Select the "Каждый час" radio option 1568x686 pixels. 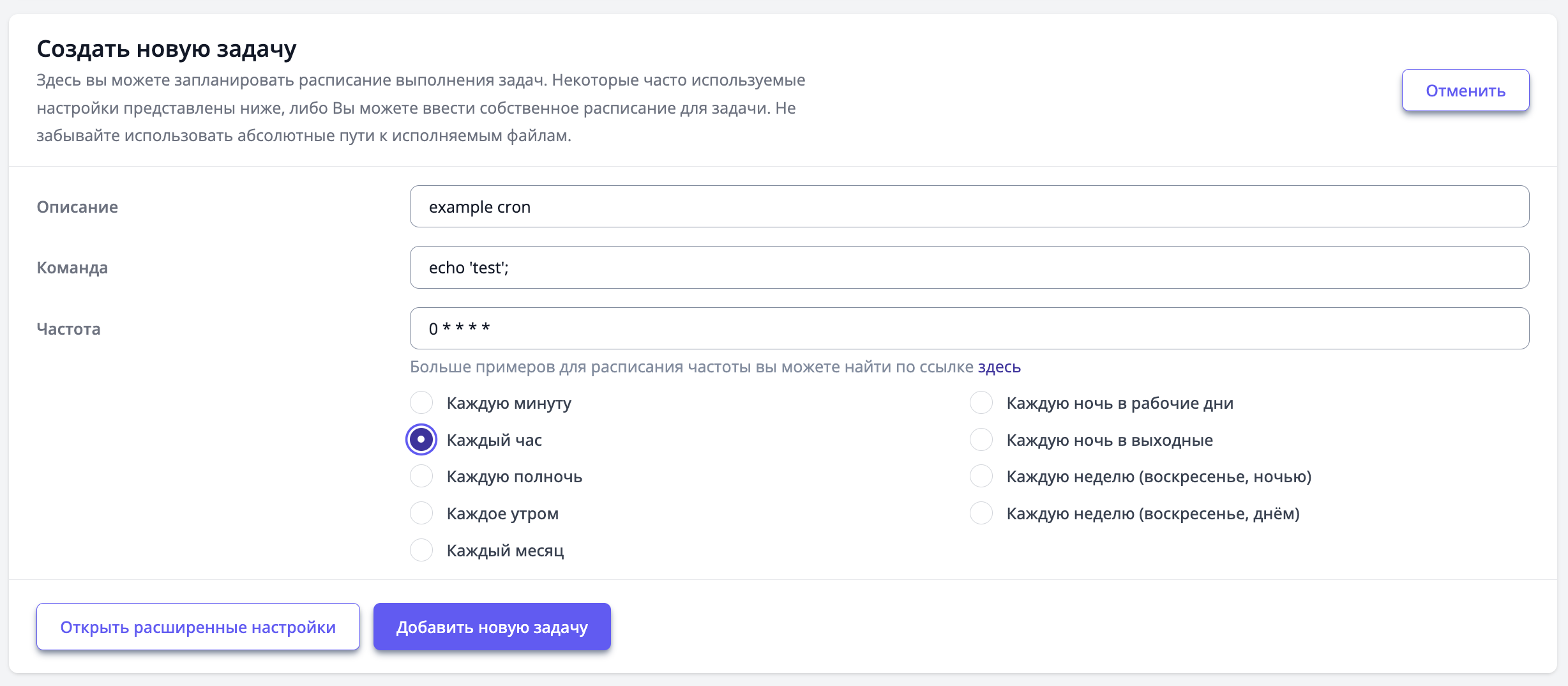[x=421, y=439]
